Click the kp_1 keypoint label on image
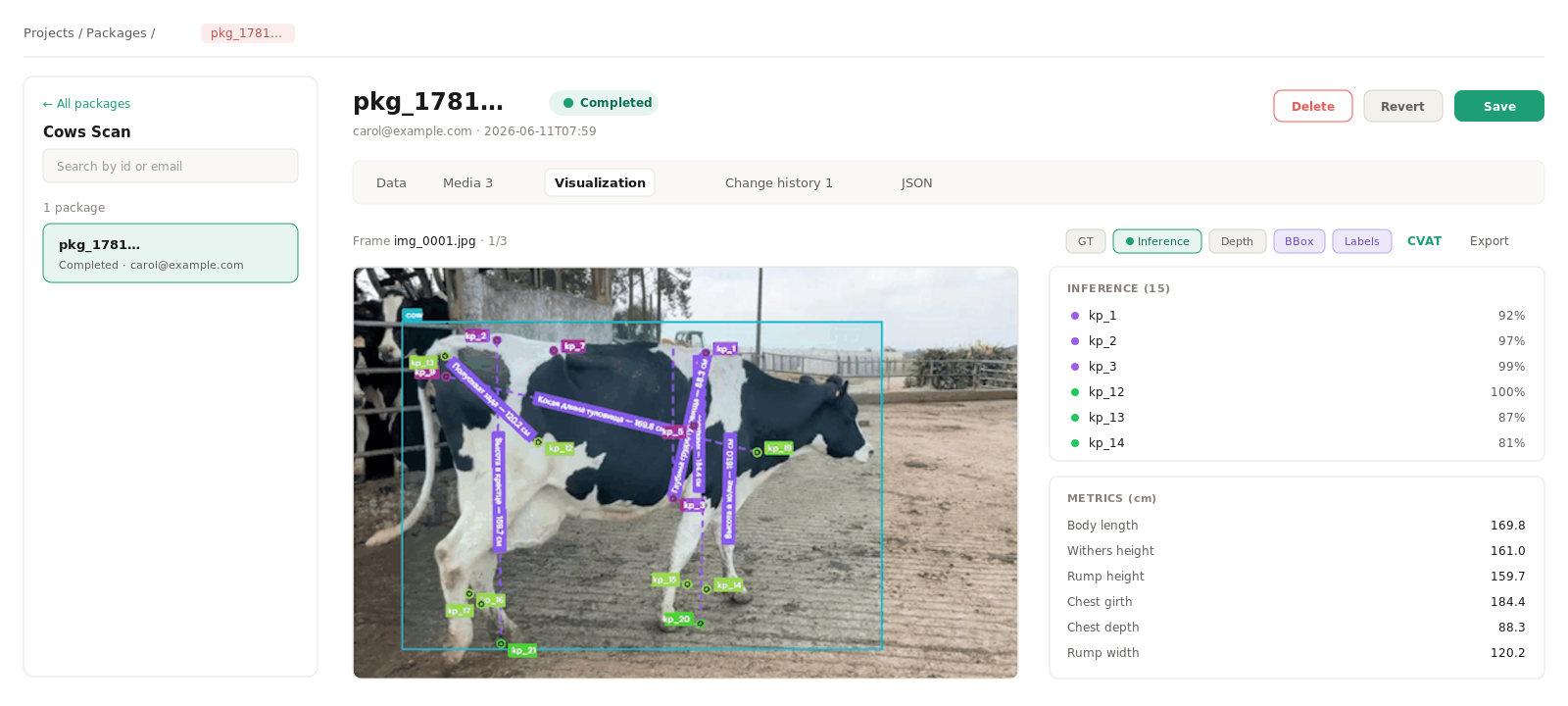Viewport: 1568px width, 706px height. pos(725,349)
